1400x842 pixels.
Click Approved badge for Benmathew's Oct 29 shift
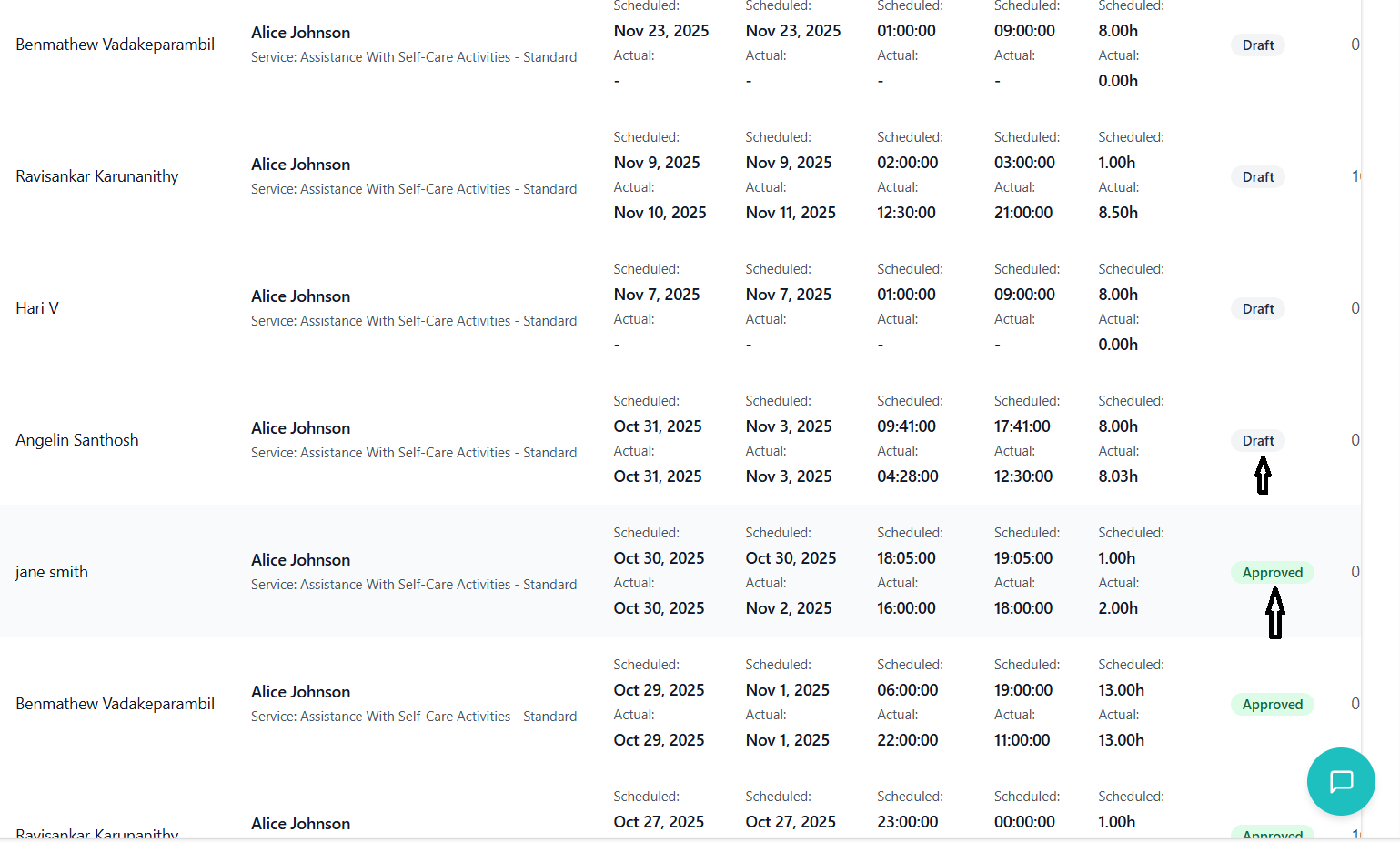pos(1272,705)
